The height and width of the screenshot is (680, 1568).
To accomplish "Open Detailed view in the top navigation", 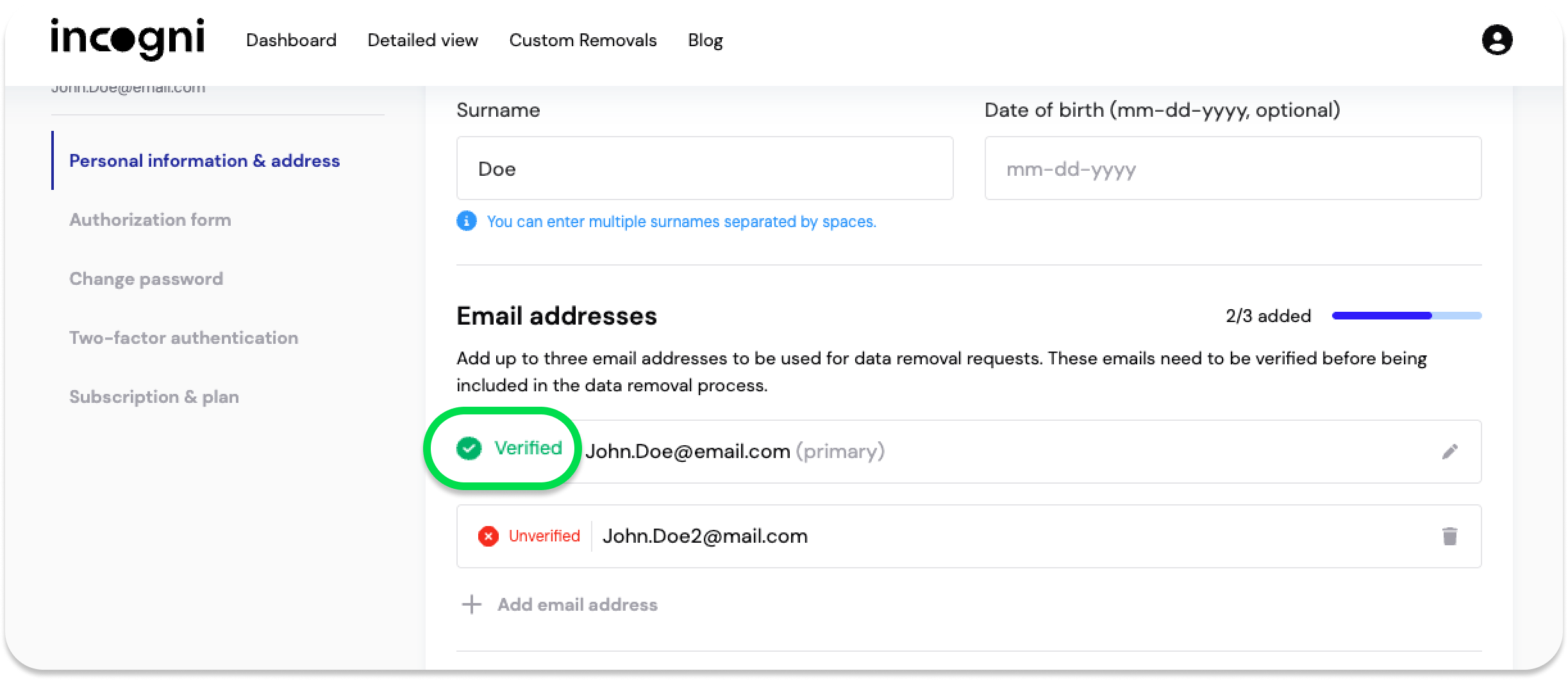I will coord(422,40).
